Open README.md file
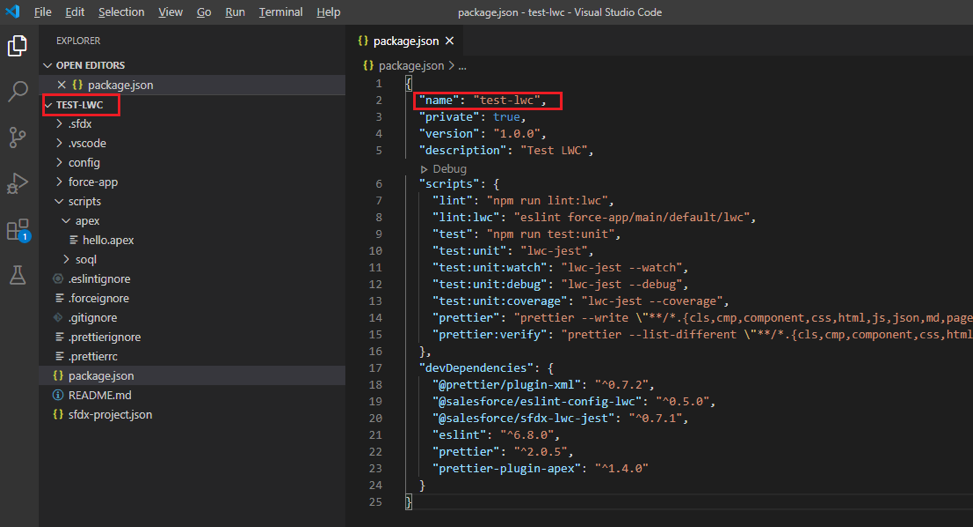Screen dimensions: 973x527 click(99, 395)
